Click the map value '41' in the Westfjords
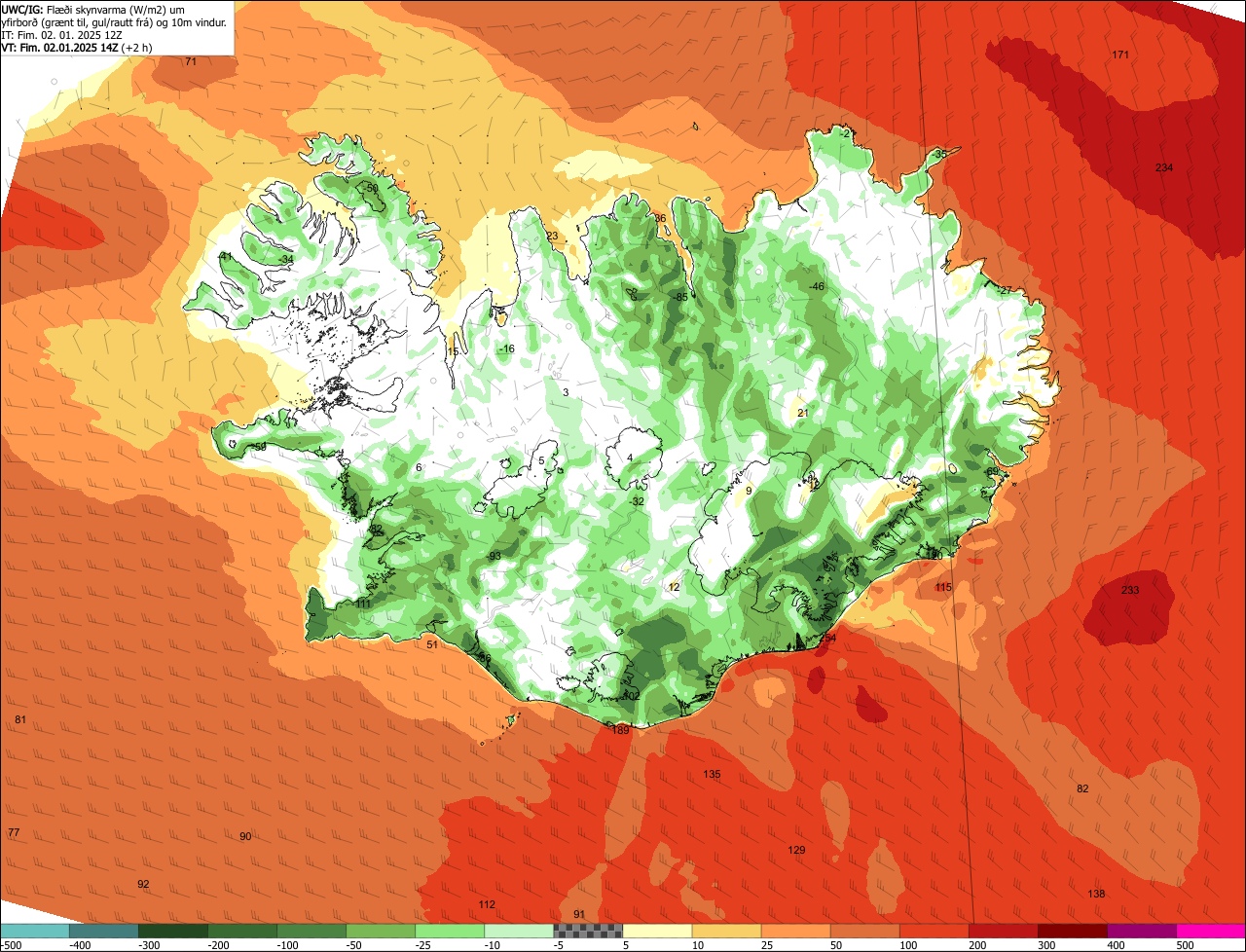Viewport: 1246px width, 952px height. 225,256
